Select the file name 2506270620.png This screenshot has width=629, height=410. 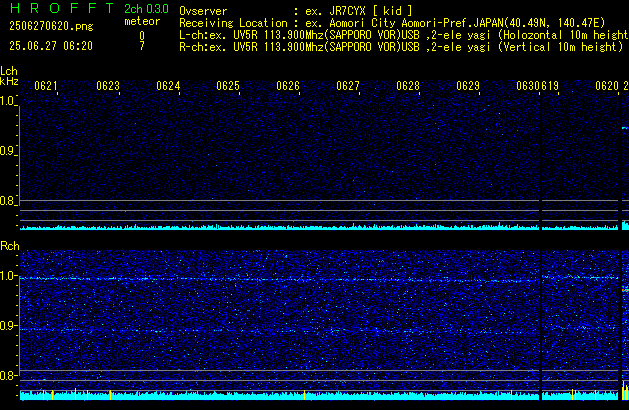click(51, 26)
